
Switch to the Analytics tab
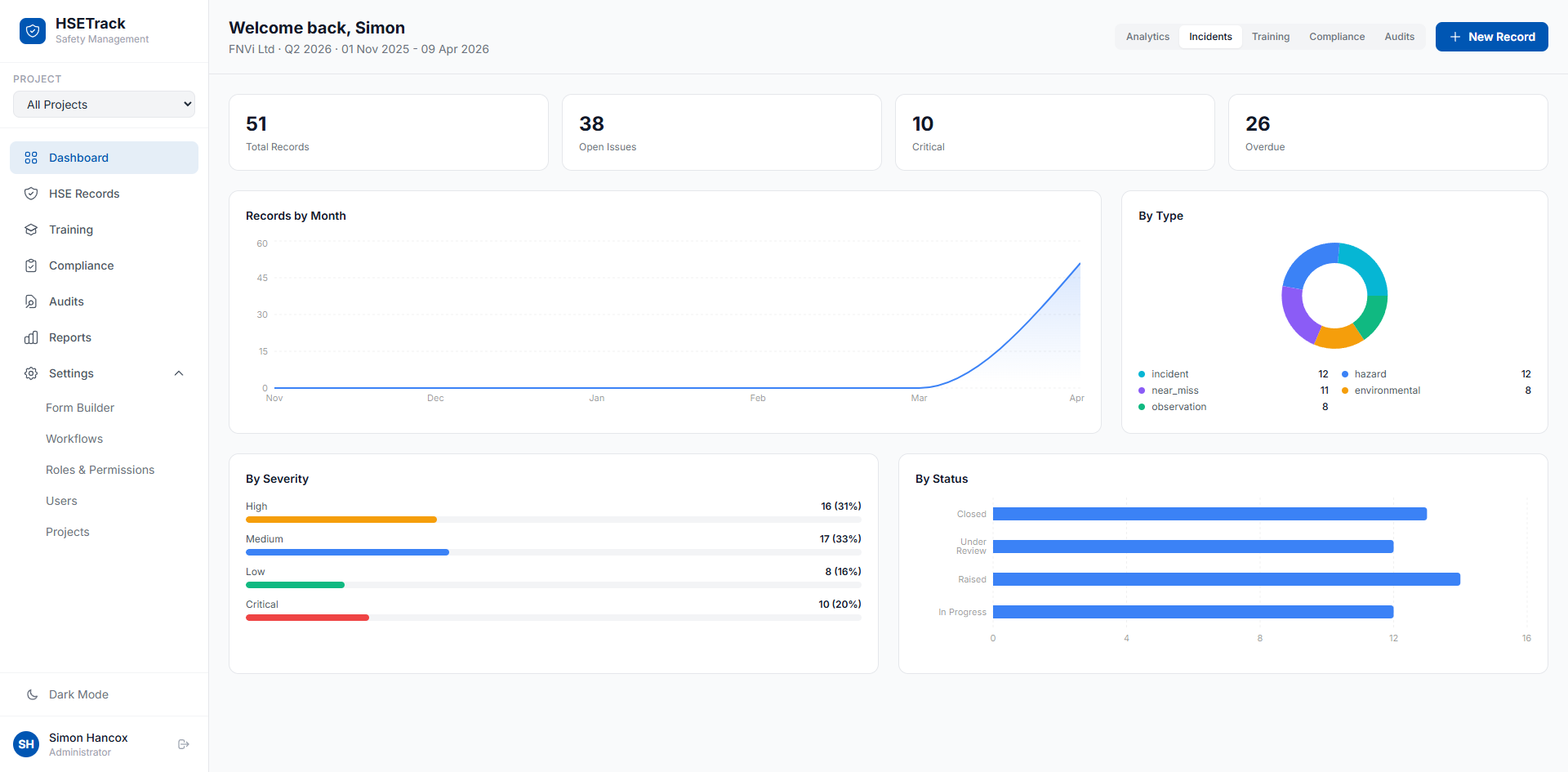click(x=1147, y=37)
